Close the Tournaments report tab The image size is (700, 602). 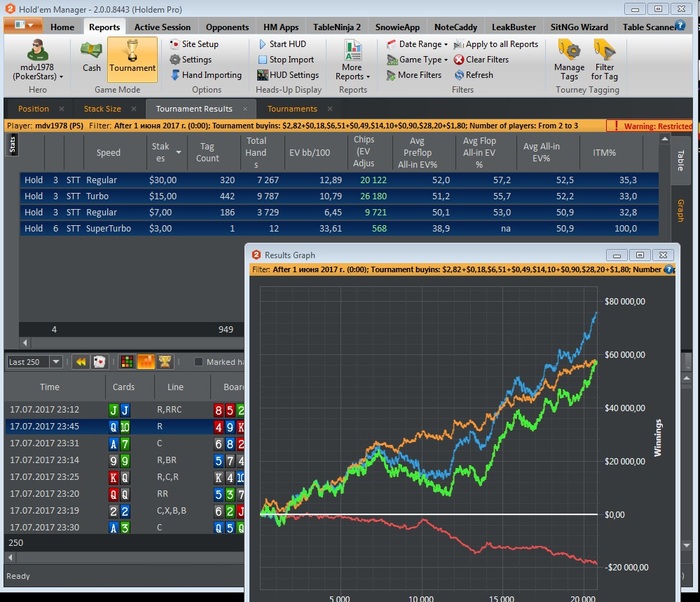(330, 109)
